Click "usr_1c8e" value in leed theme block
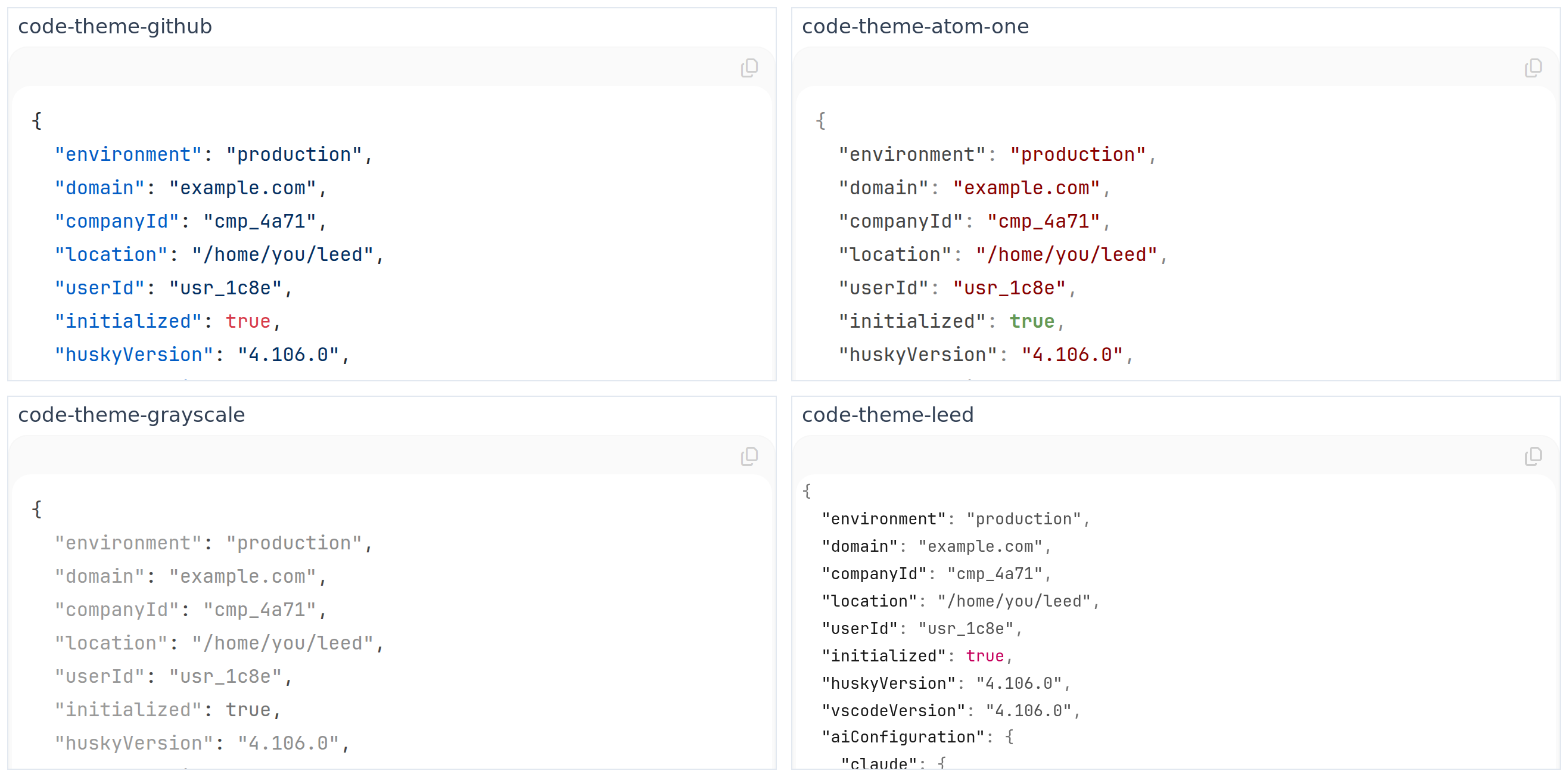Viewport: 1568px width, 777px height. (966, 629)
